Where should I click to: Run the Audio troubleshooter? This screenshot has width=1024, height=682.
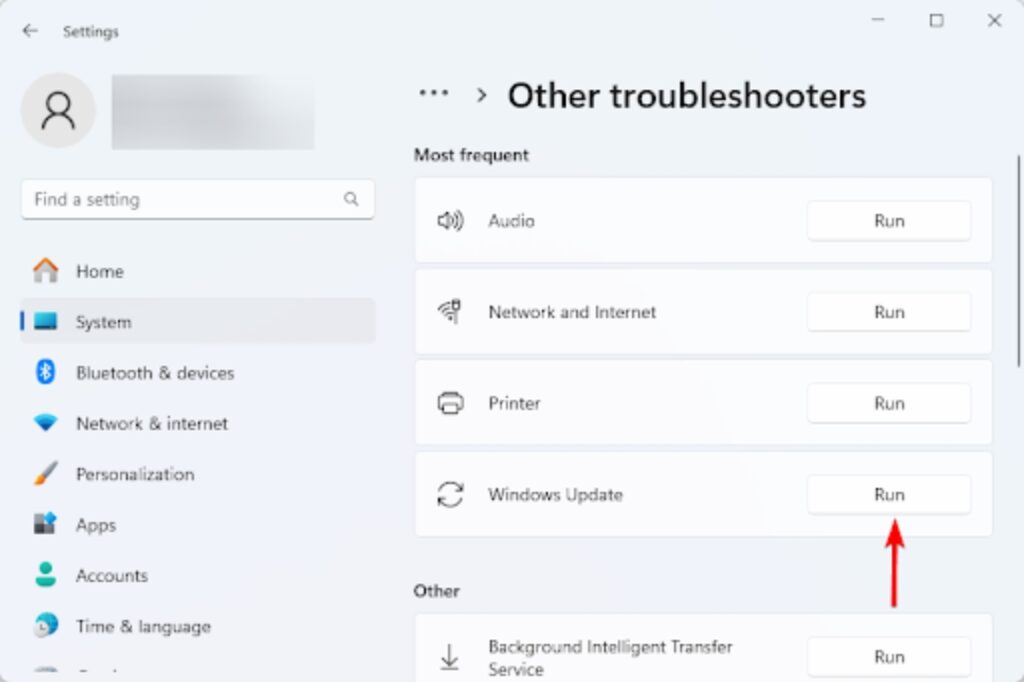tap(888, 221)
